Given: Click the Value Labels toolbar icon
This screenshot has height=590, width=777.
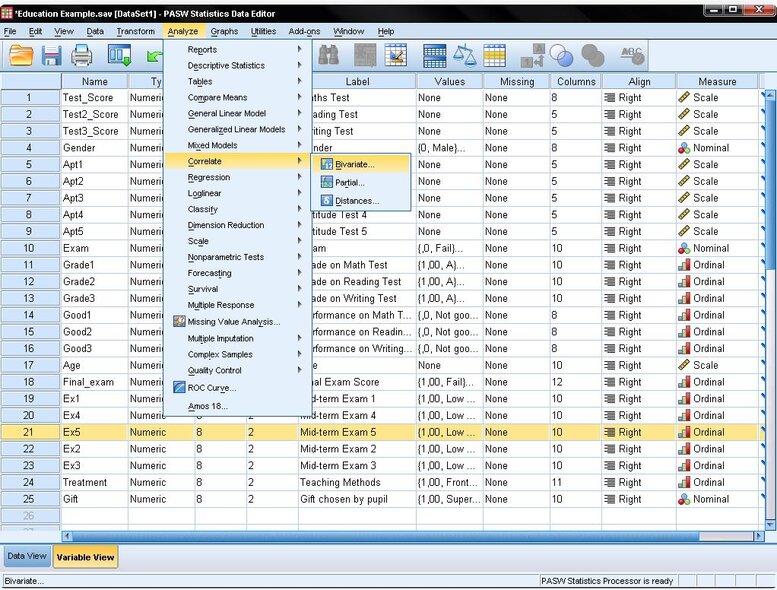Looking at the screenshot, I should point(533,55).
